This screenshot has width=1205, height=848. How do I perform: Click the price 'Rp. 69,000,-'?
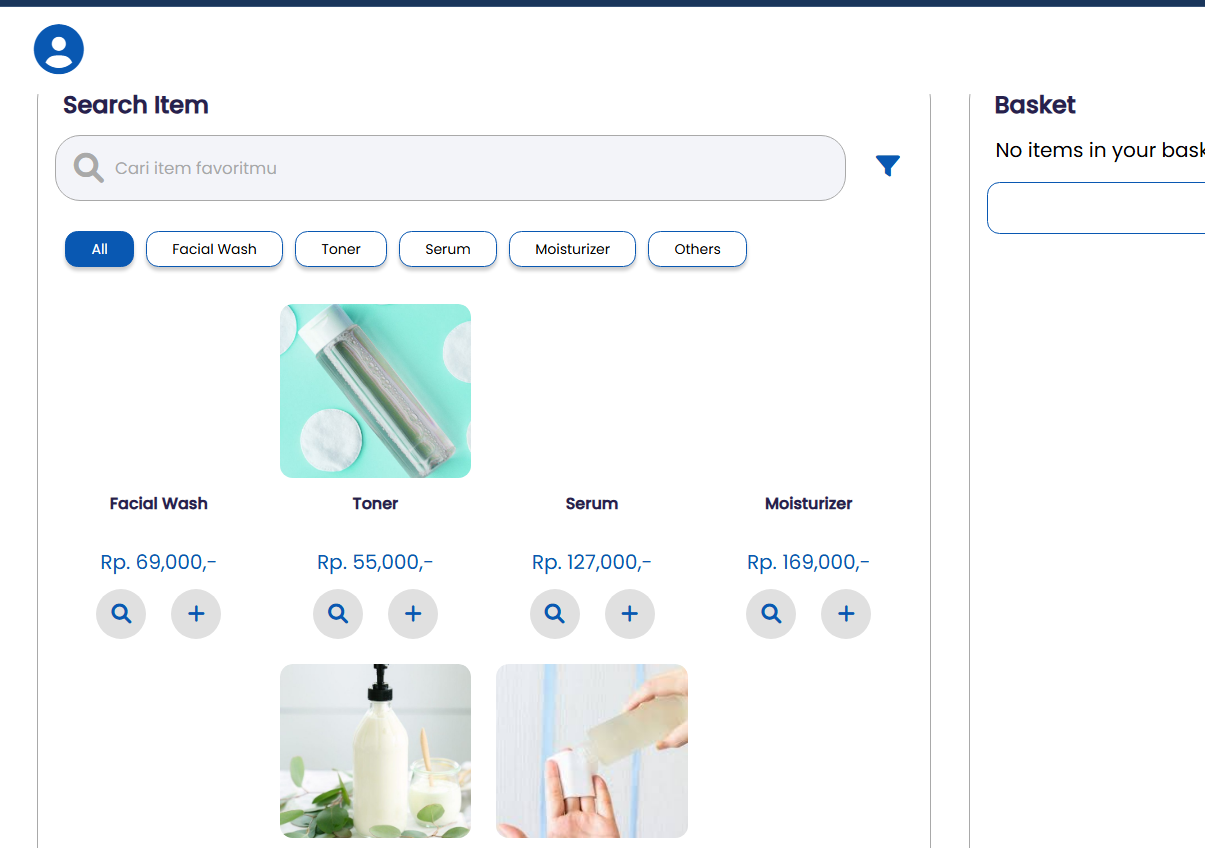[158, 562]
